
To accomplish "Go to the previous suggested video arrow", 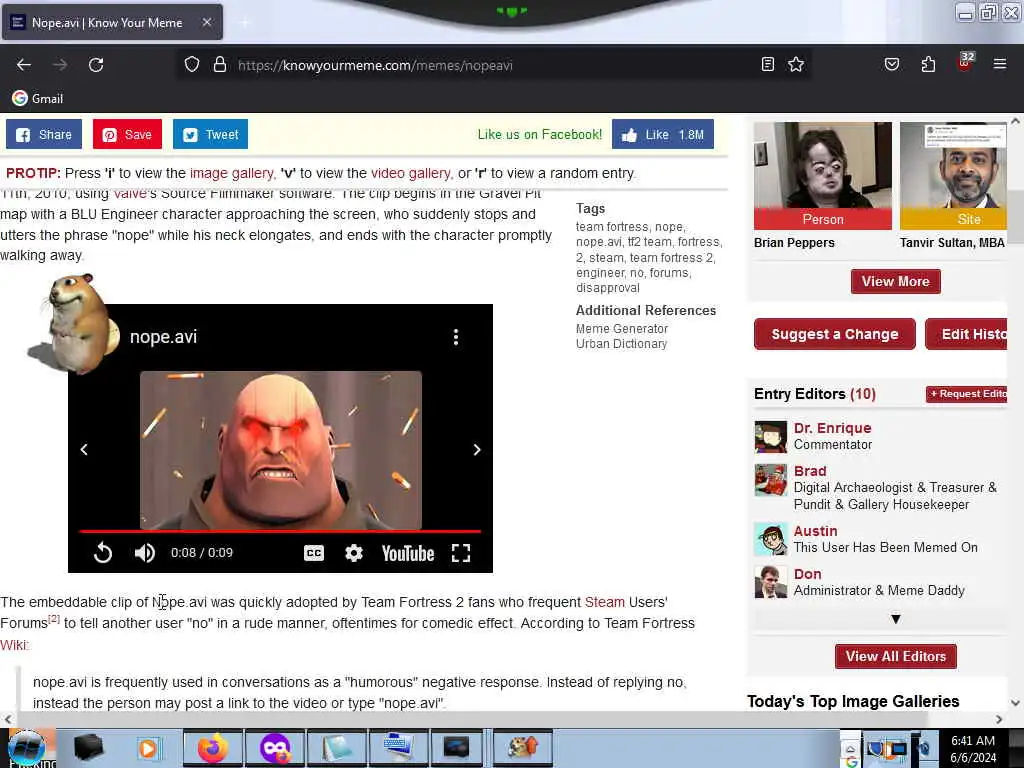I will (84, 449).
